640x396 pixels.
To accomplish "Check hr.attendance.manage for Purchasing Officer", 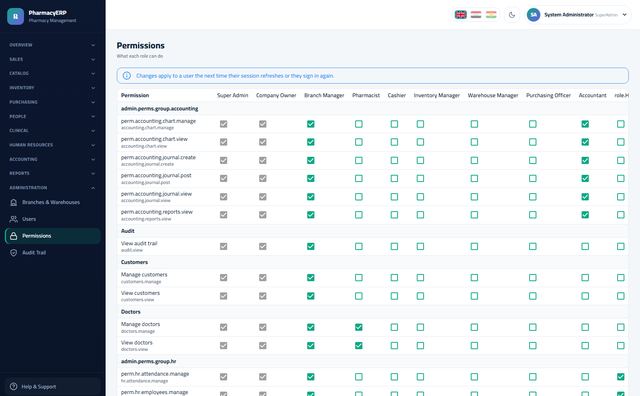I will click(x=533, y=377).
